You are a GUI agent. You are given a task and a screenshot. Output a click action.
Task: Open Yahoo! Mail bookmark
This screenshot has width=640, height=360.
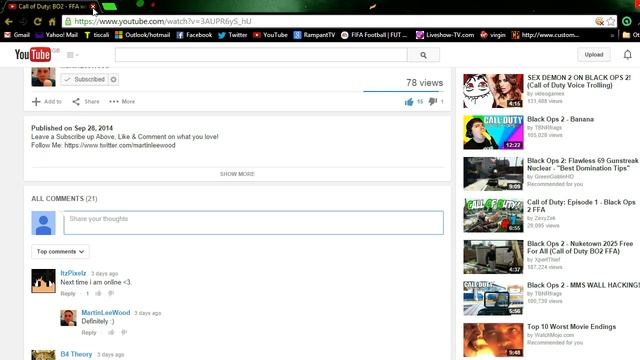click(56, 35)
